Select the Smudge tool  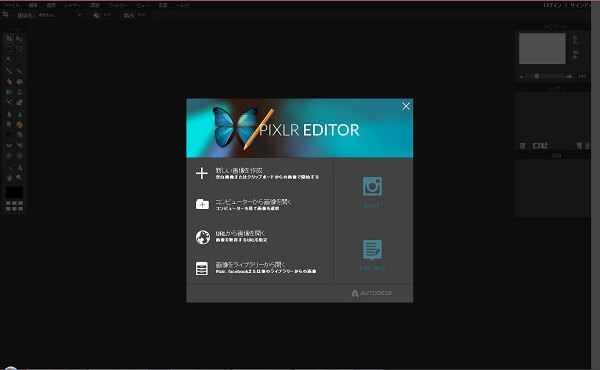pyautogui.click(x=9, y=125)
